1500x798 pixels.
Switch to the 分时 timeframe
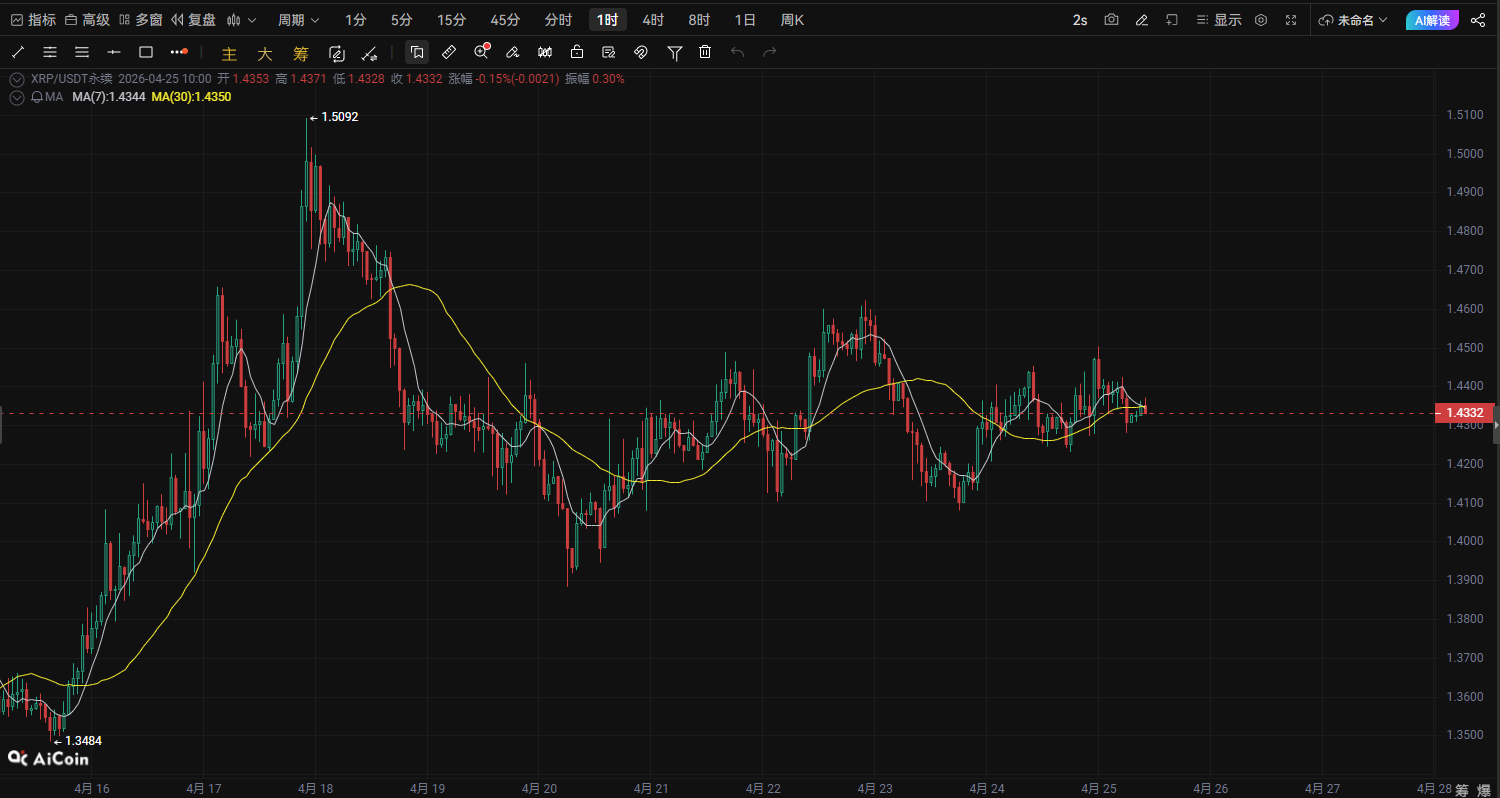coord(558,20)
